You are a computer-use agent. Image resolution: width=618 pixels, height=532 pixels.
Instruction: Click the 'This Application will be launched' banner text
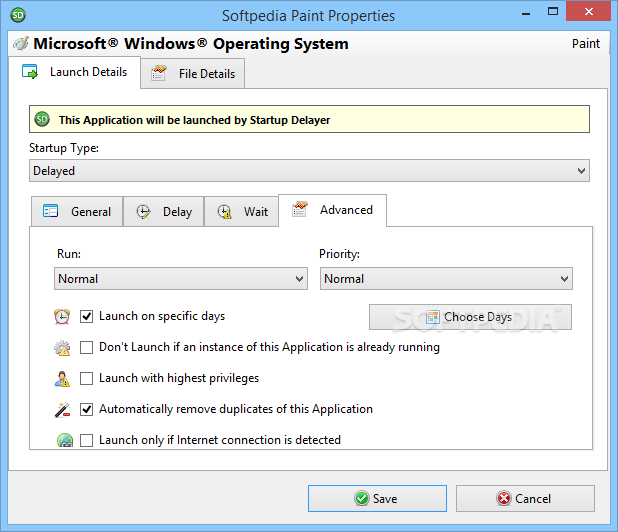tap(194, 120)
